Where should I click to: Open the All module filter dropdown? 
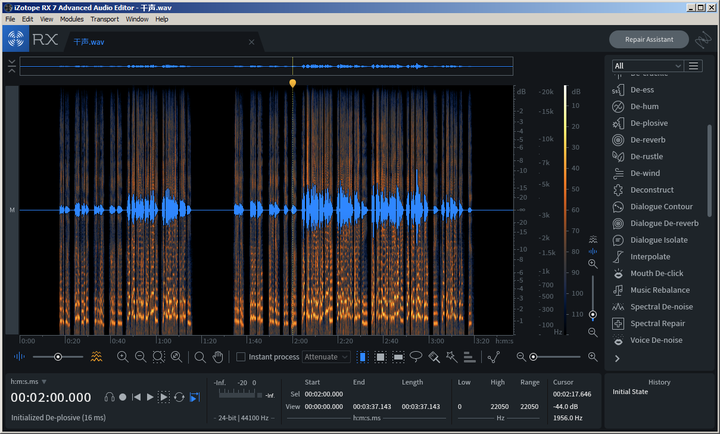[647, 66]
